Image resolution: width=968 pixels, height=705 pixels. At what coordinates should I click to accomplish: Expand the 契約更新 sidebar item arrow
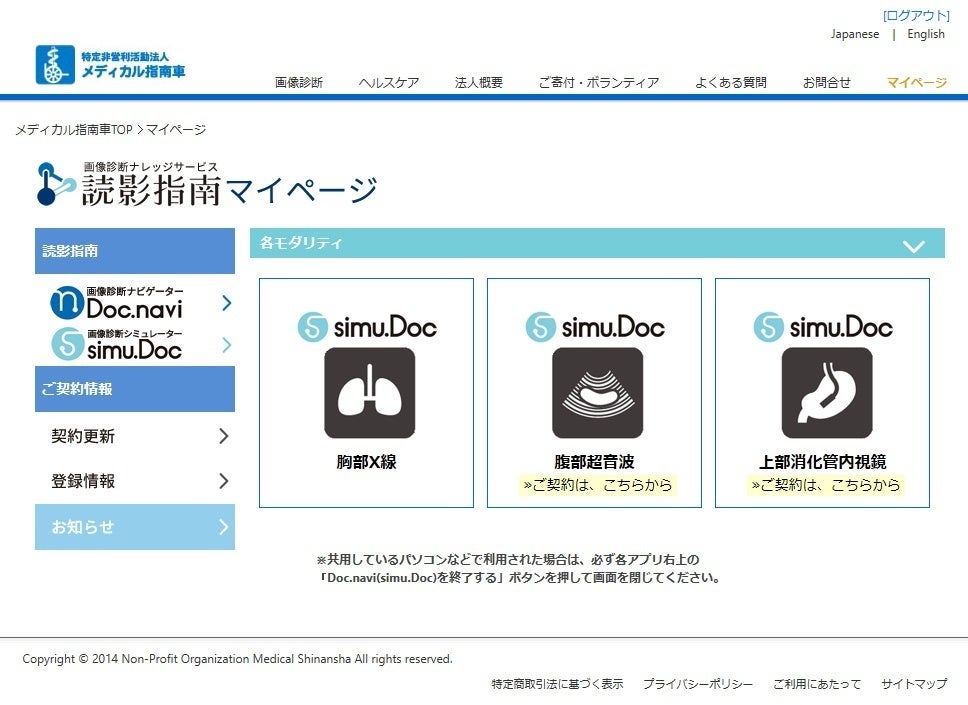[223, 436]
